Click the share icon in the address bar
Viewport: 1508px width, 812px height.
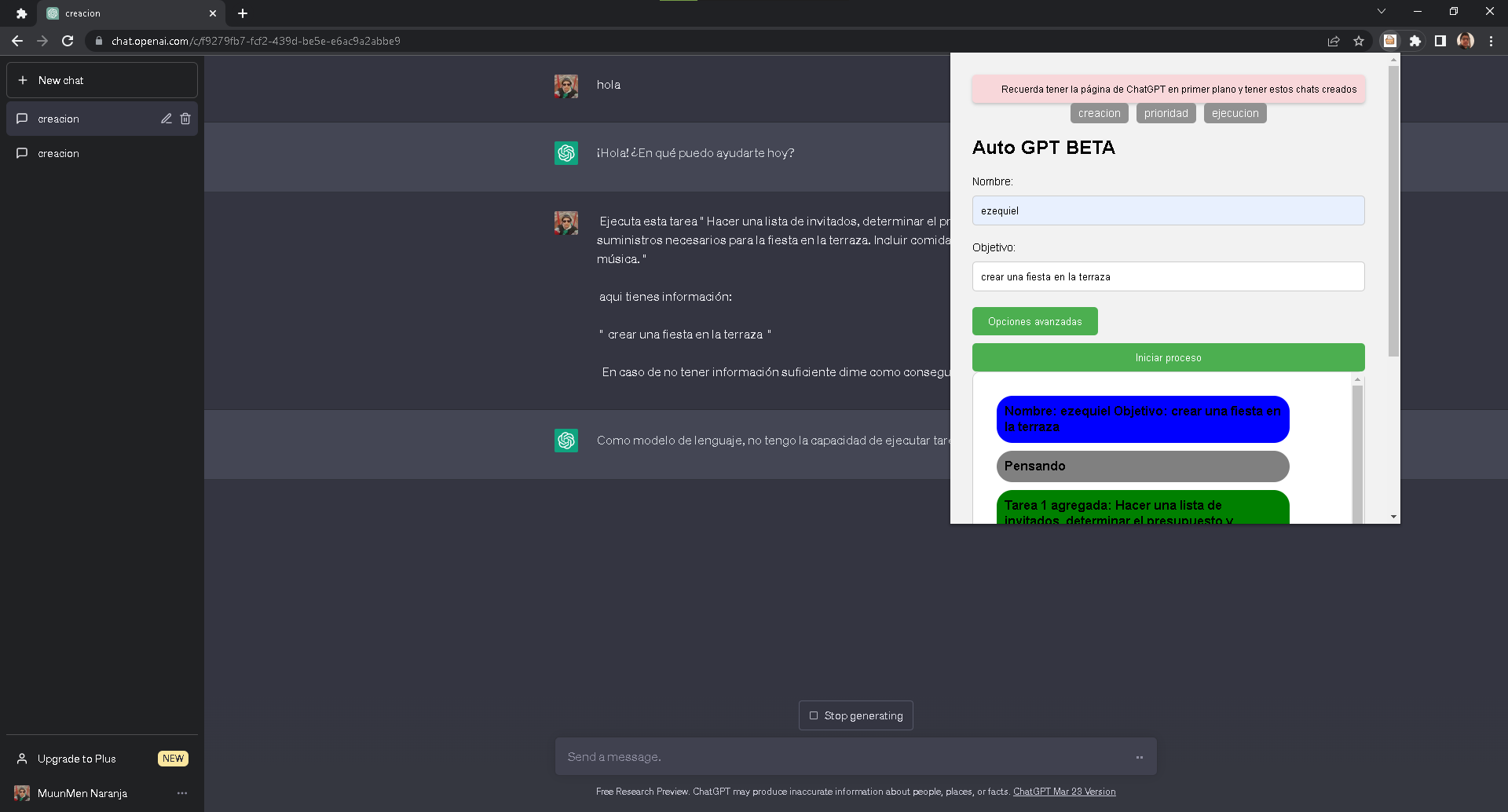coord(1334,41)
